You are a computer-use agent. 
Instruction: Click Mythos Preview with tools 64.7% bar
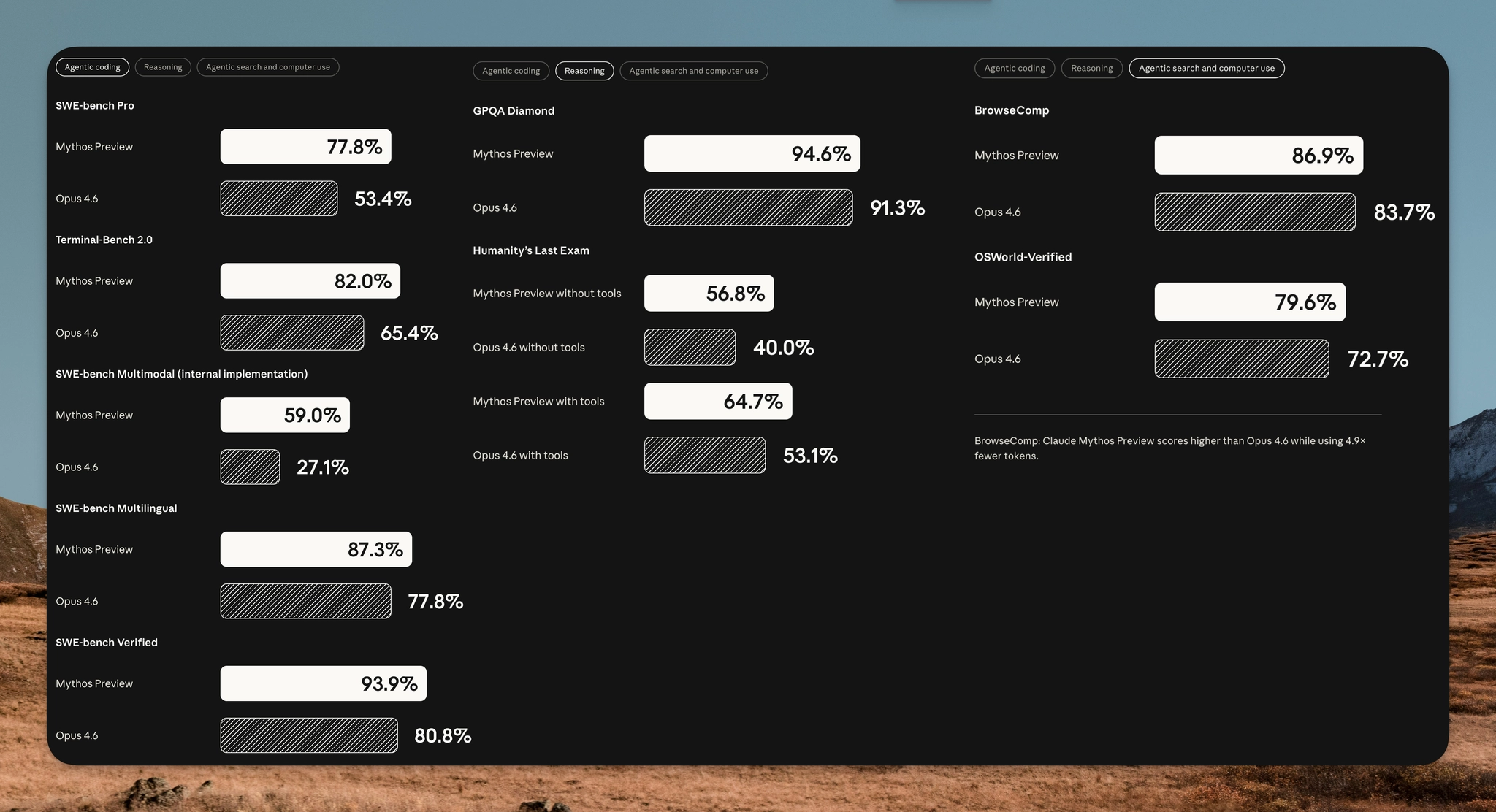coord(717,401)
